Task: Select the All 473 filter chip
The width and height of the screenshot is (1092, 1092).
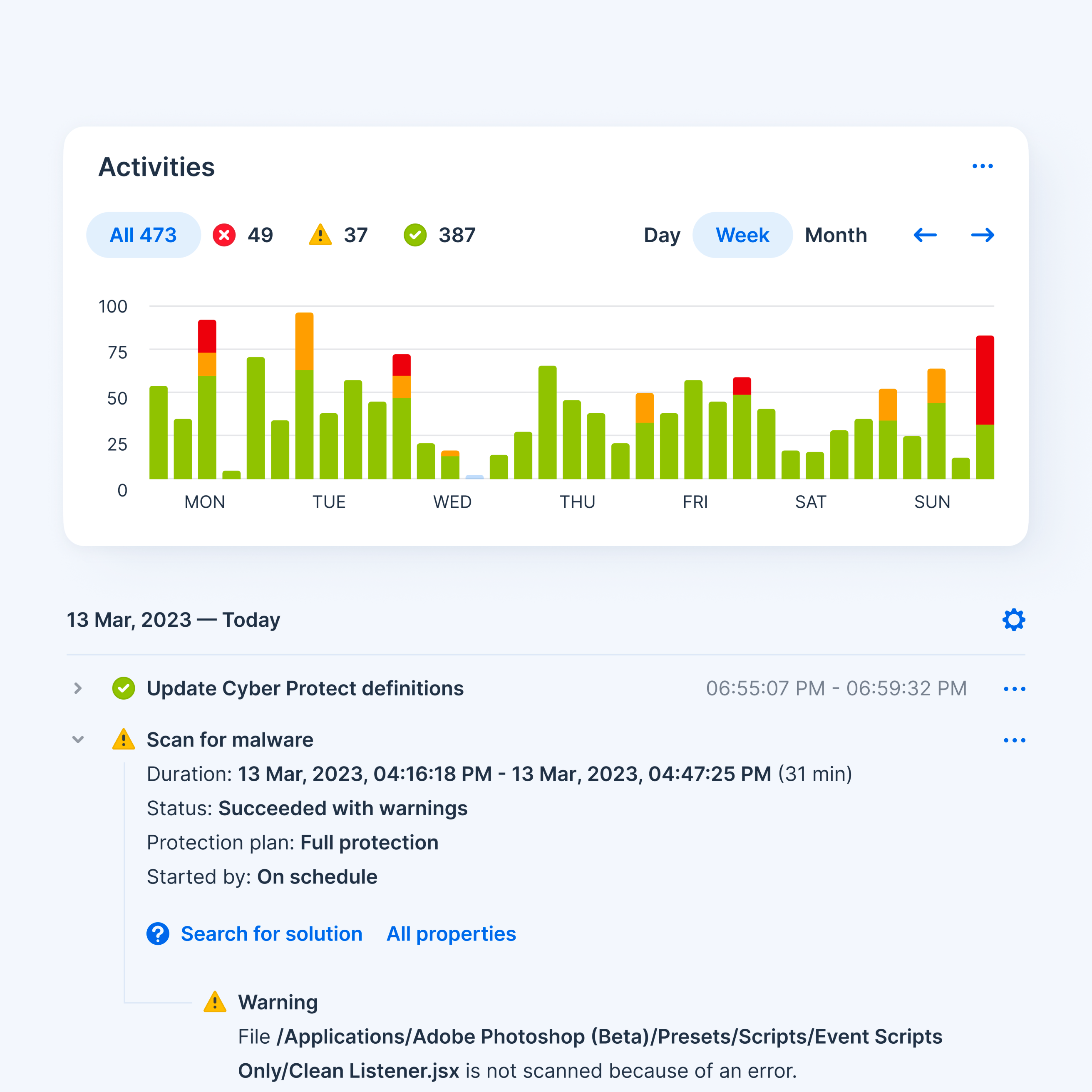Action: click(x=143, y=235)
